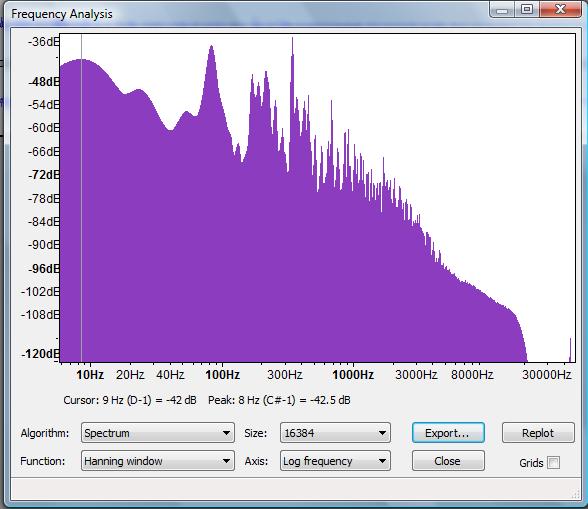Viewport: 588px width, 509px height.
Task: Open the Function dropdown showing Hanning window
Action: click(158, 461)
